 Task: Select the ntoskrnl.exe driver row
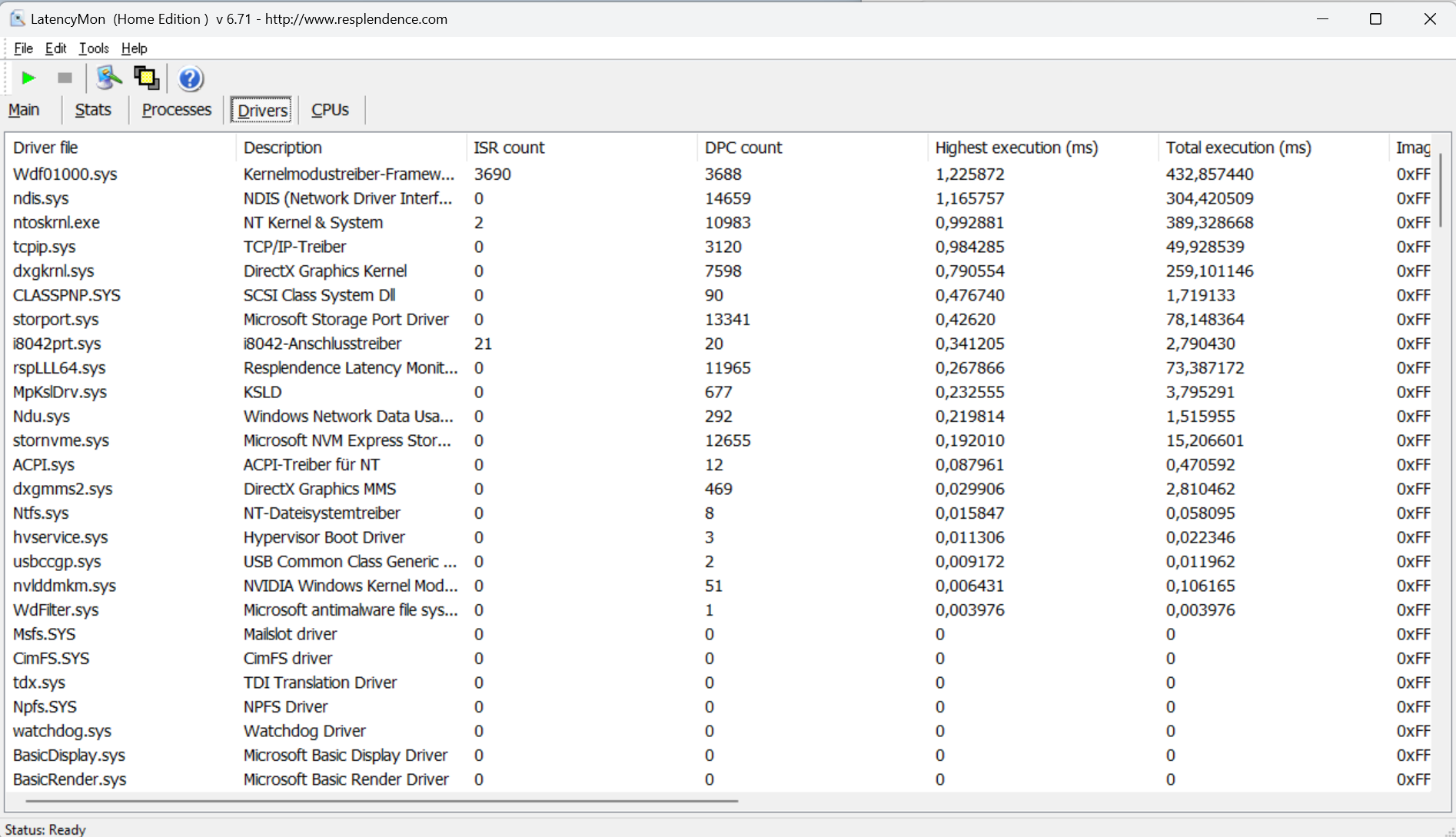click(720, 223)
